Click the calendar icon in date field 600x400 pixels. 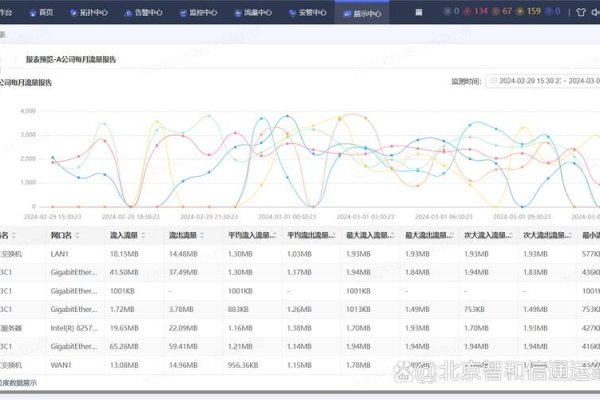pyautogui.click(x=494, y=81)
